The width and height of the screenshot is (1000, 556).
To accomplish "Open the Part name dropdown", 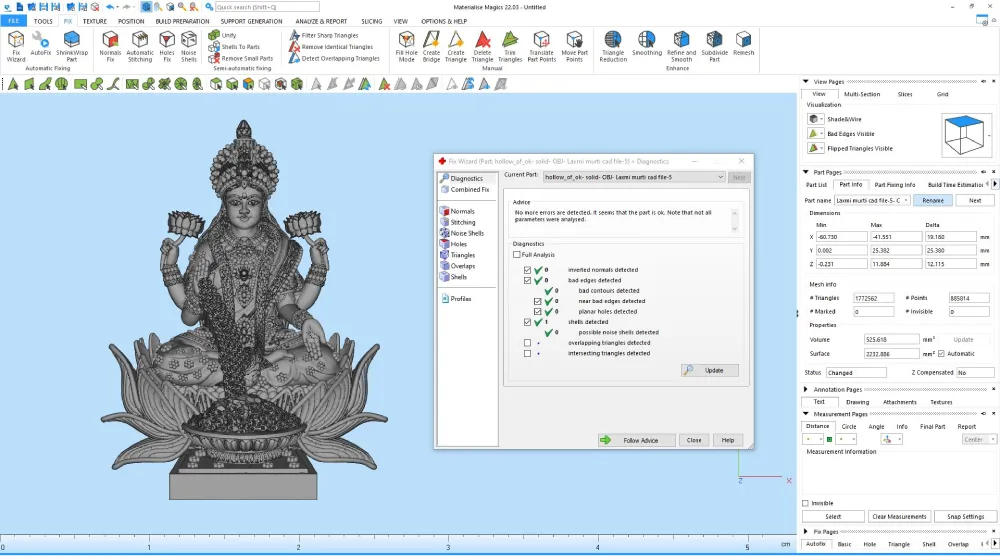I will [906, 200].
